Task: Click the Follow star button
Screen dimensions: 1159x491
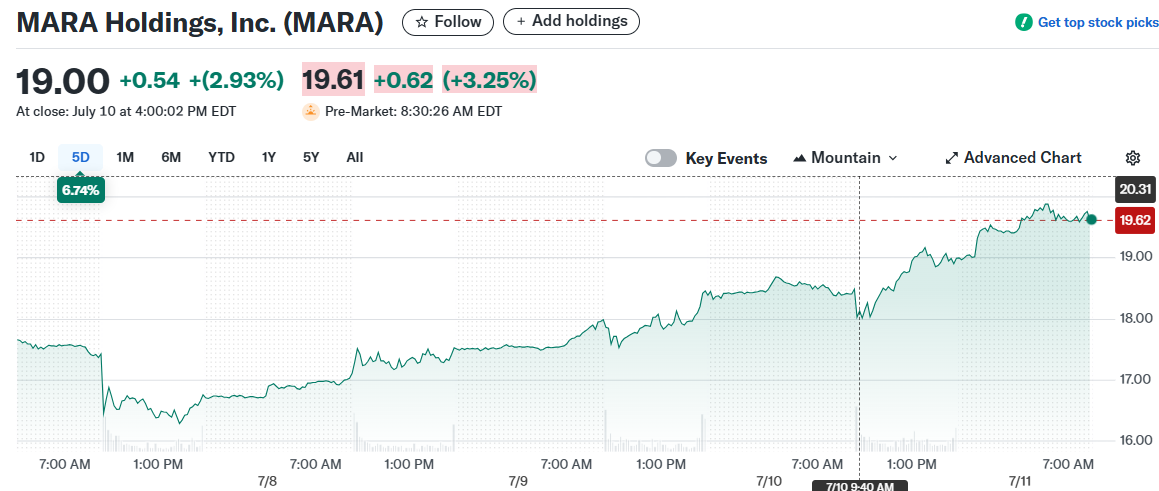Action: (449, 22)
